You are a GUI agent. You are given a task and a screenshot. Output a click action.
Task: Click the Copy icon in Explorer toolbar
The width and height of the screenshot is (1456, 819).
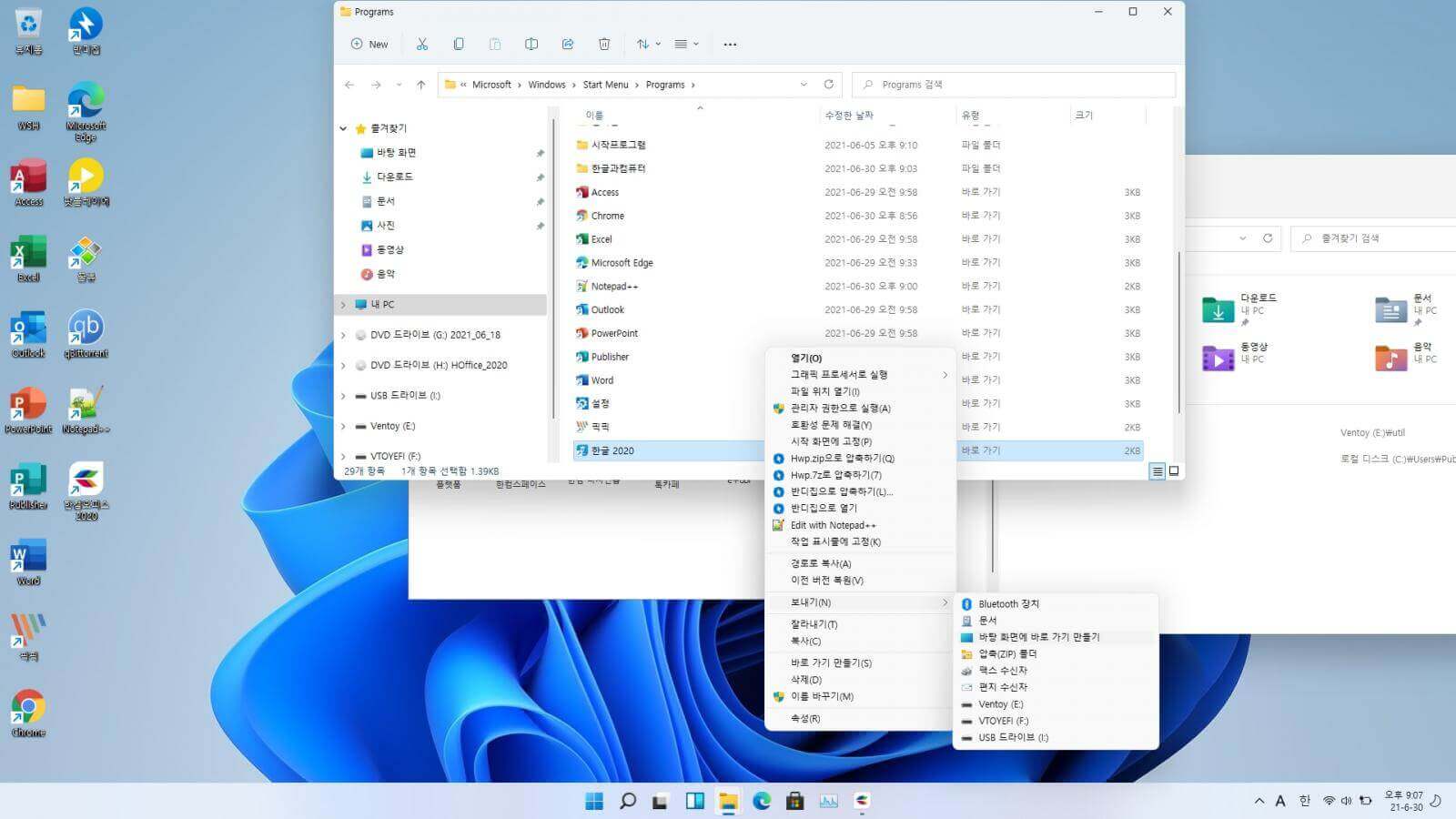pyautogui.click(x=459, y=44)
